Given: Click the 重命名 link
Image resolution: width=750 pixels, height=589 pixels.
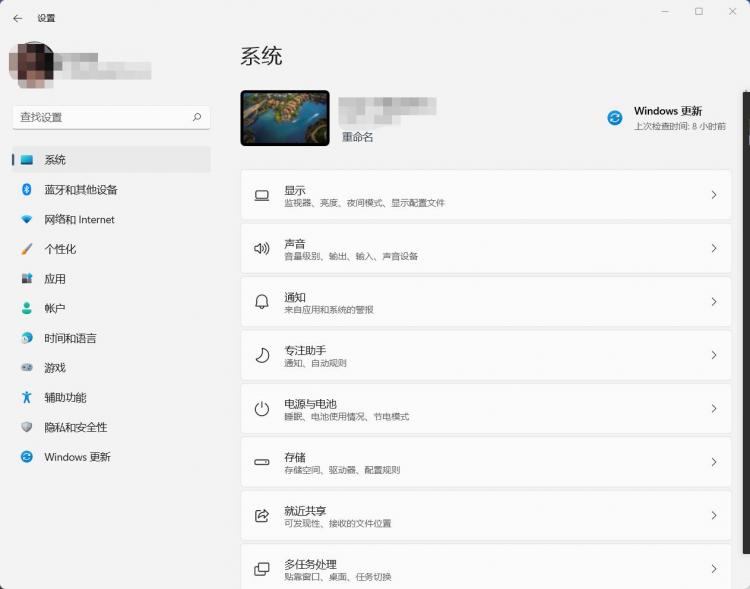Looking at the screenshot, I should pyautogui.click(x=357, y=137).
